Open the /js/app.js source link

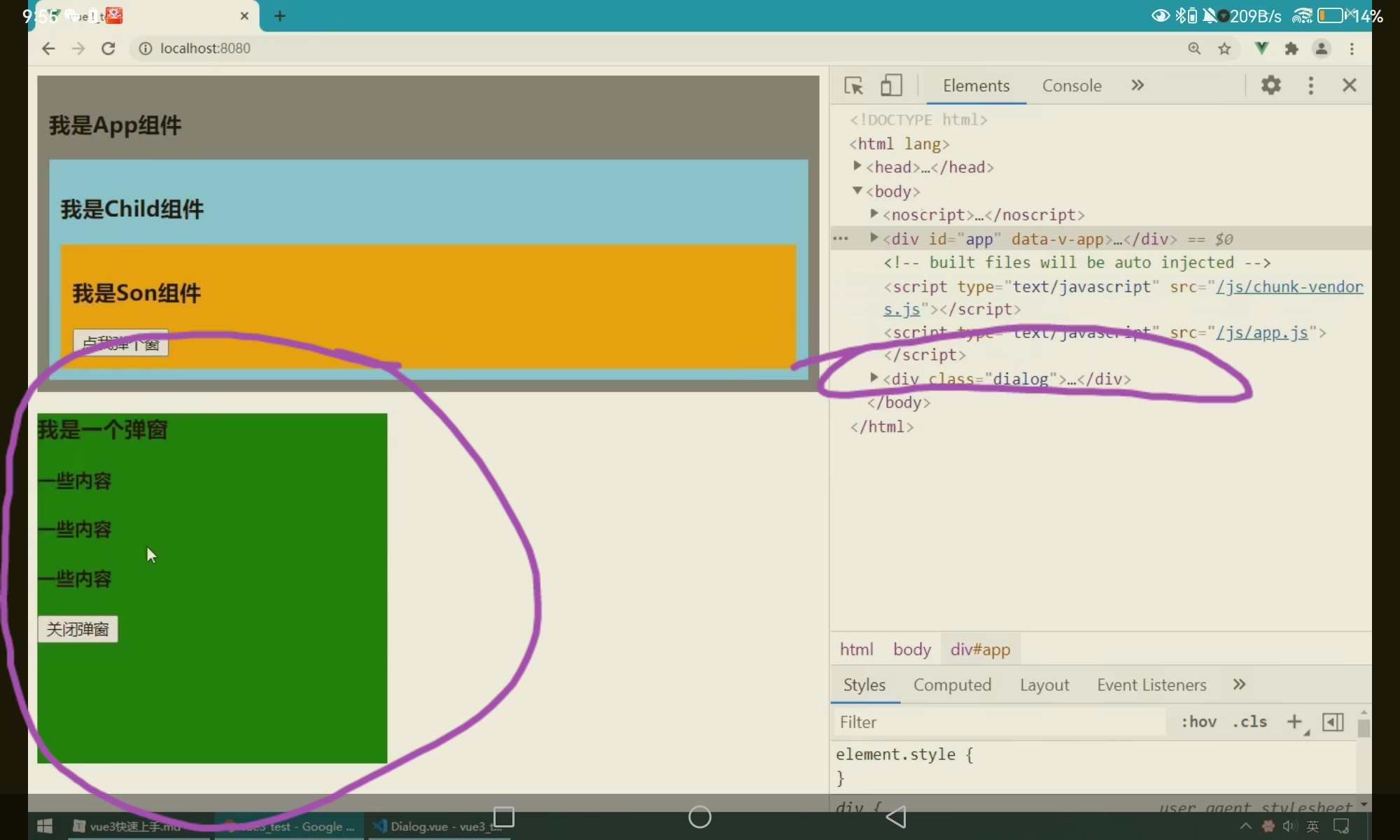point(1261,332)
